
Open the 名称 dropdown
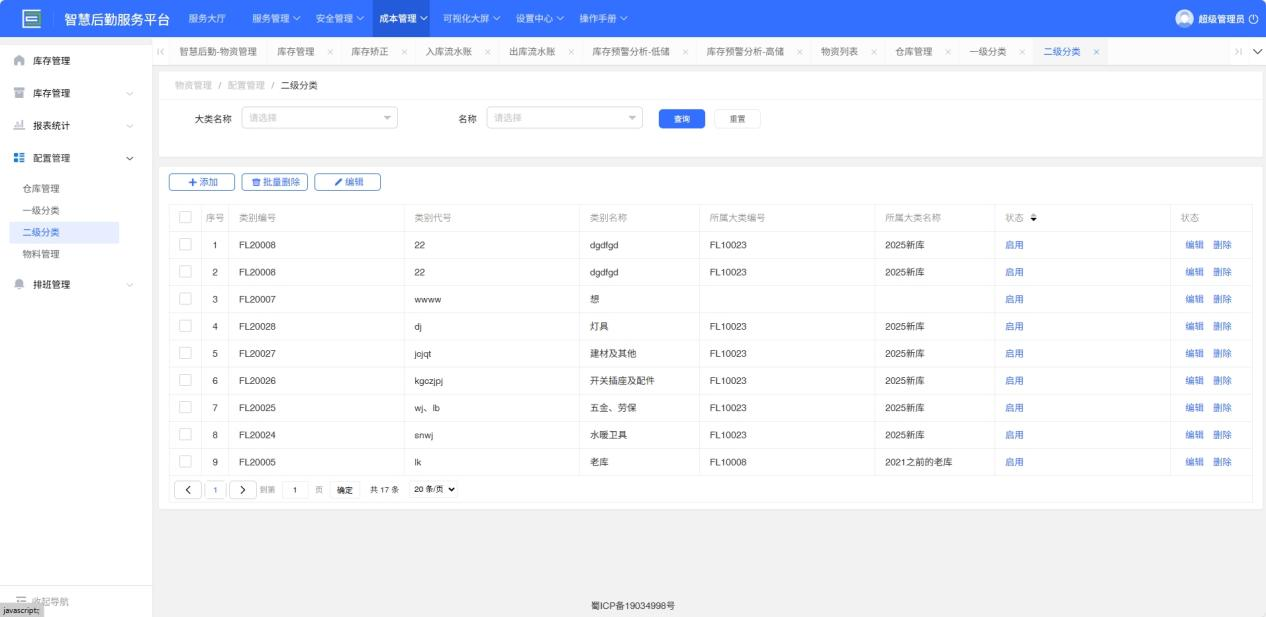click(x=564, y=118)
